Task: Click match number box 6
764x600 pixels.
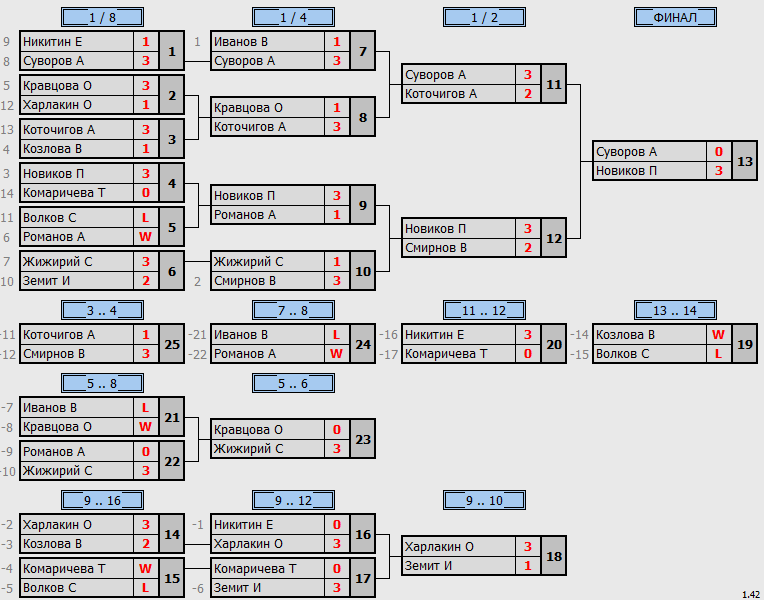Action: coord(172,271)
